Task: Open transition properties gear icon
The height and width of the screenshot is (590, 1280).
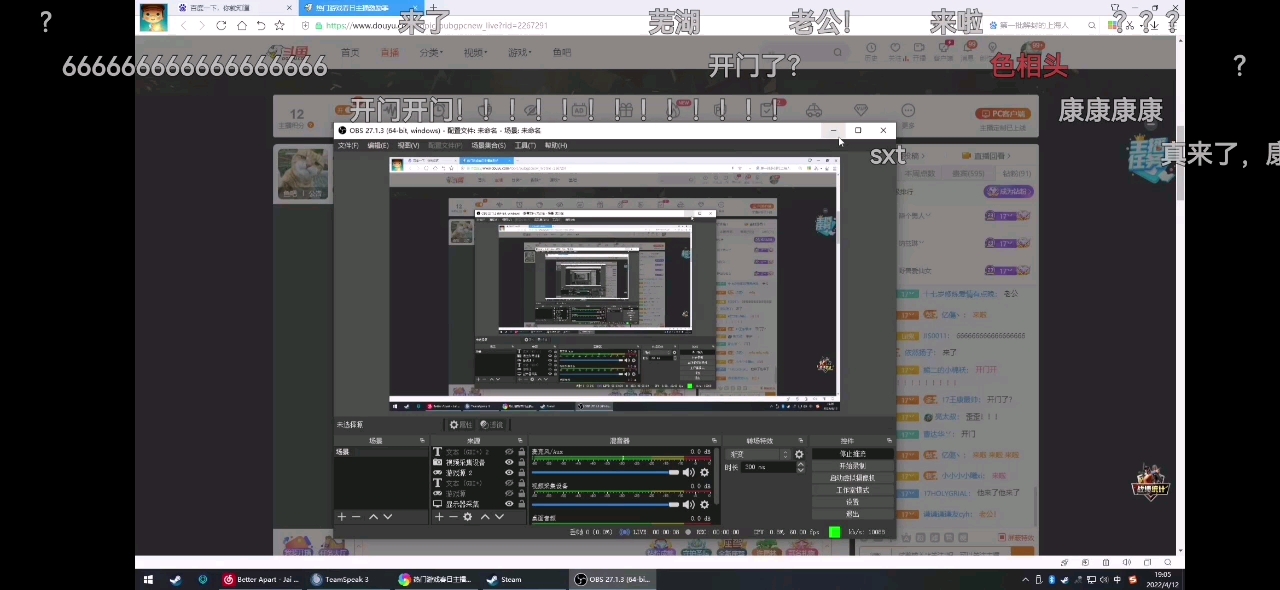Action: pyautogui.click(x=799, y=454)
